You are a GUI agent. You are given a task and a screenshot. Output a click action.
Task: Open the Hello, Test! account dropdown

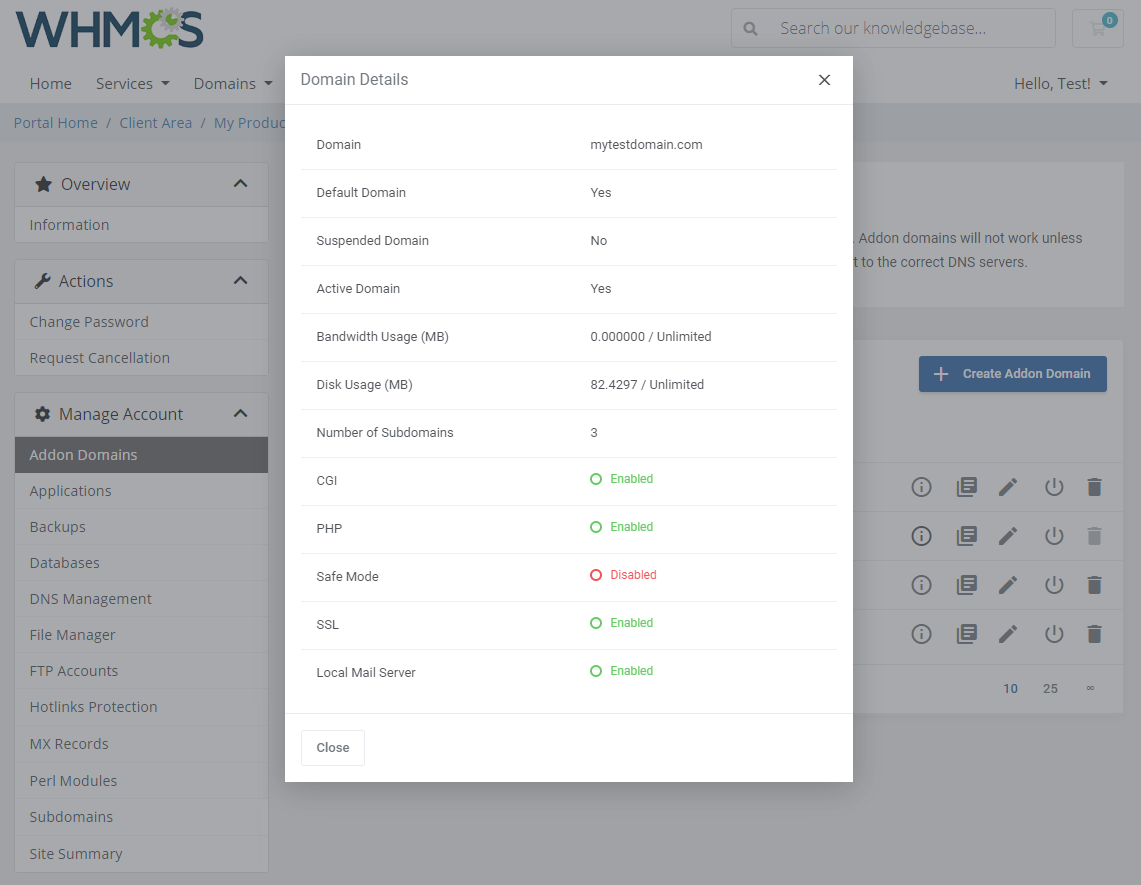point(1060,83)
